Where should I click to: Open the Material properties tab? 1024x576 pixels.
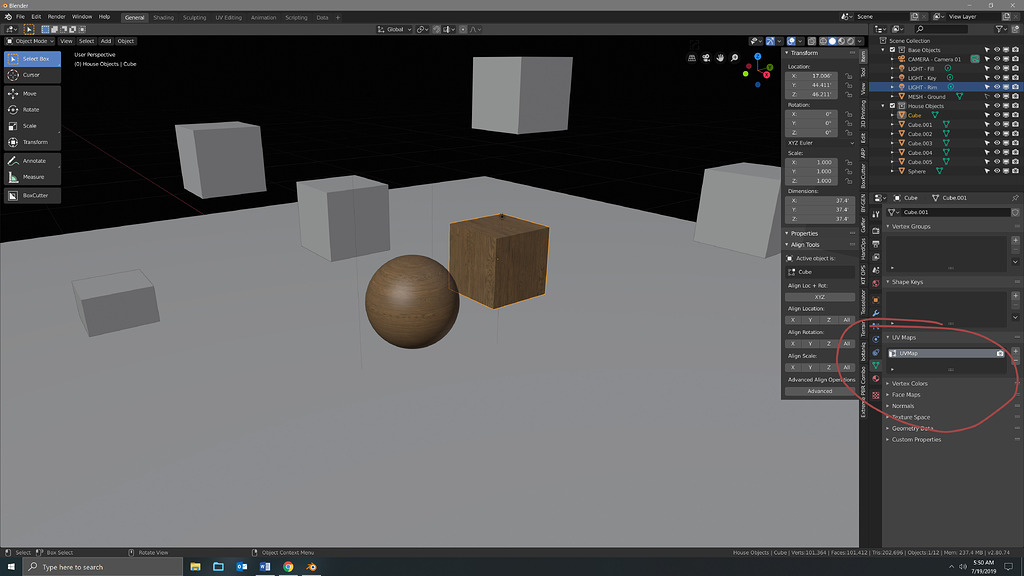click(876, 379)
